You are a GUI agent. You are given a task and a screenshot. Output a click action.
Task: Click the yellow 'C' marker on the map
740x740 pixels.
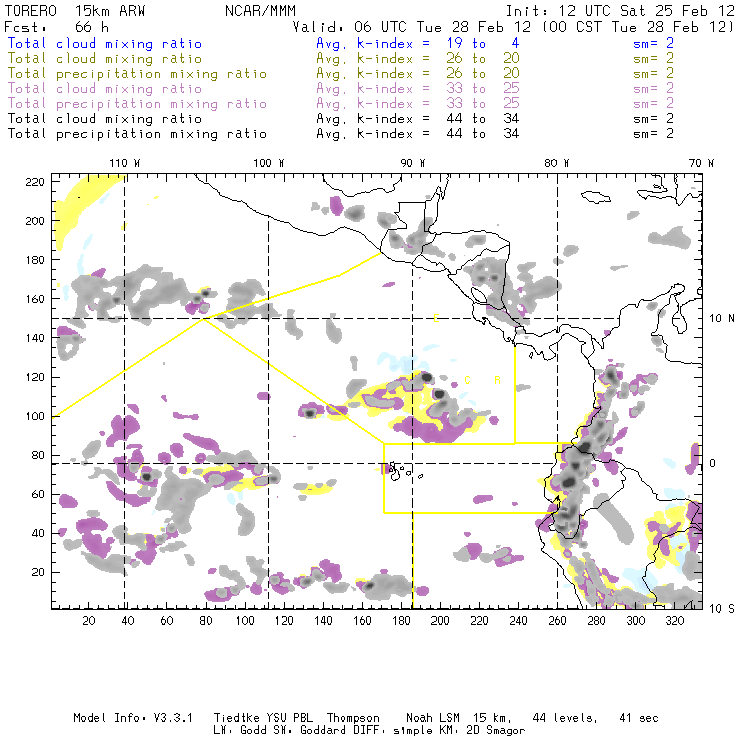pos(467,380)
